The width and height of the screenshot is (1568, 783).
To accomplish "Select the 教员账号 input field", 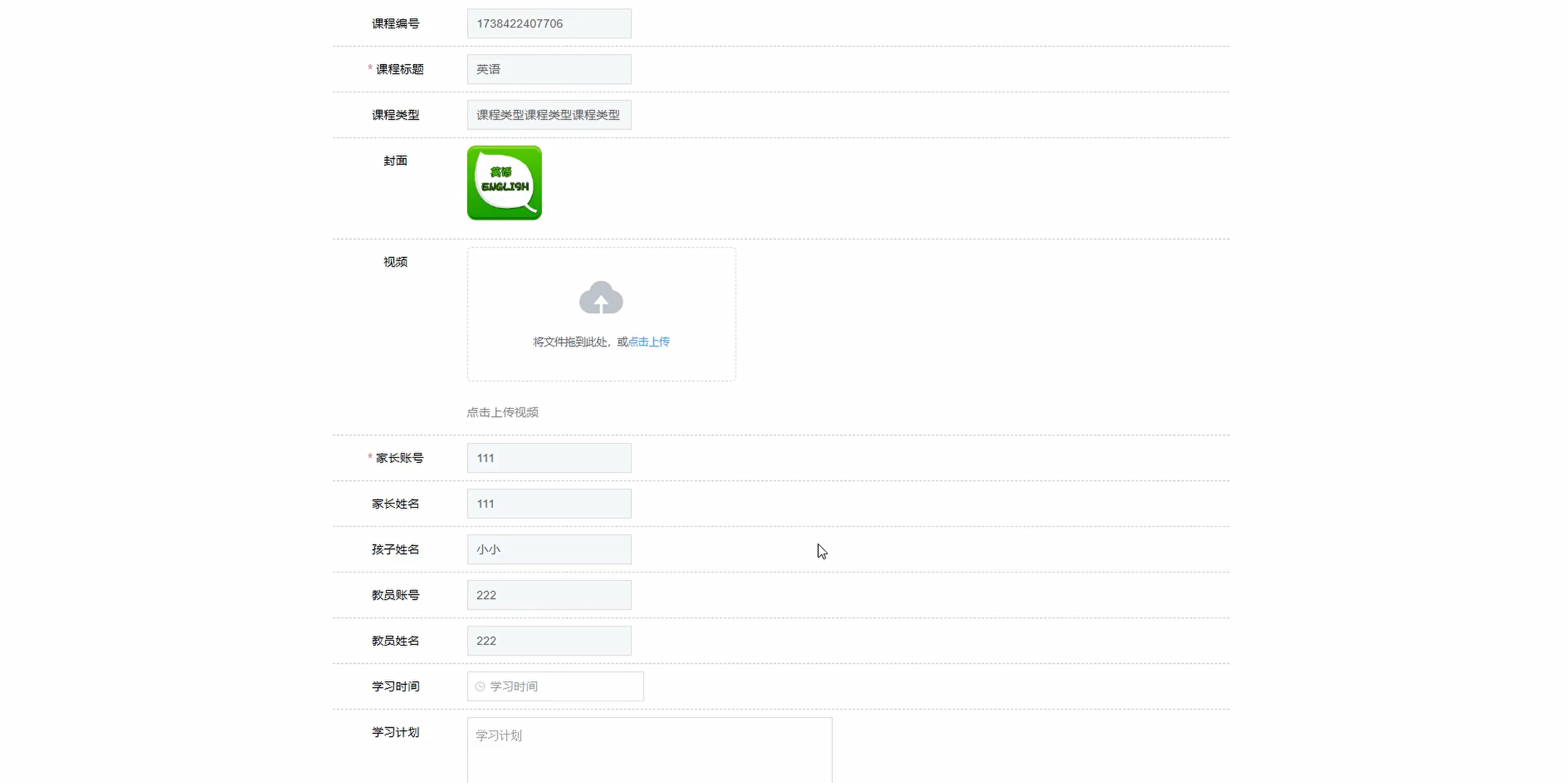I will coord(548,595).
